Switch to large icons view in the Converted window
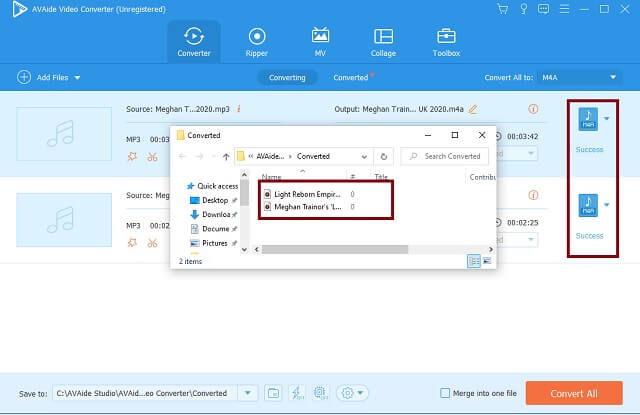Viewport: 640px width, 415px height. 487,261
